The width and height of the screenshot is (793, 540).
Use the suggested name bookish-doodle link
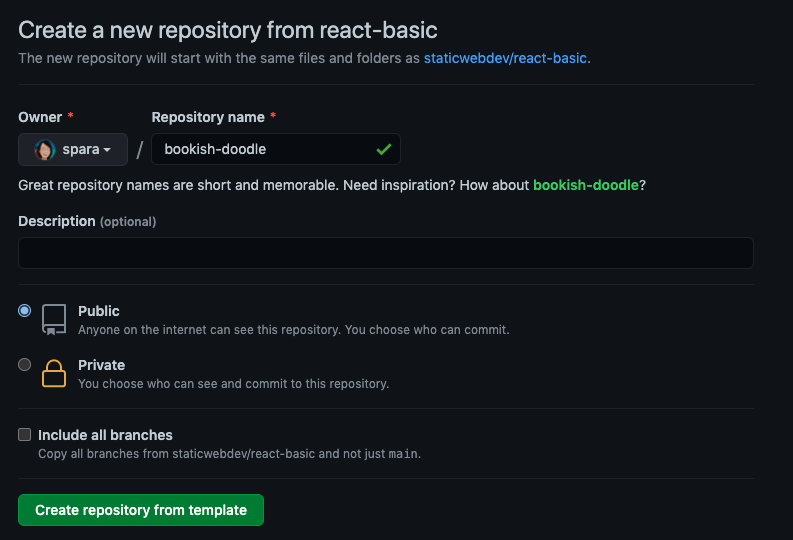[586, 185]
